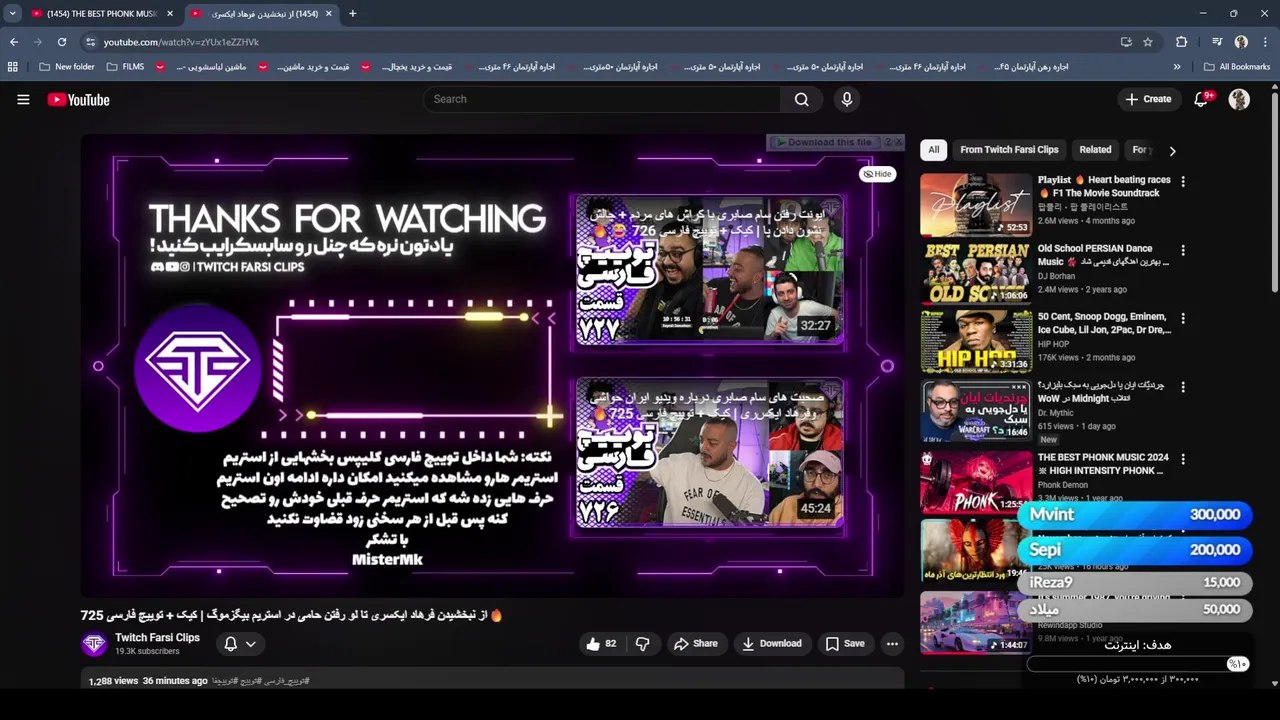The image size is (1280, 720).
Task: Open the HIP HOP 50 Cent video thumbnail
Action: coord(976,341)
